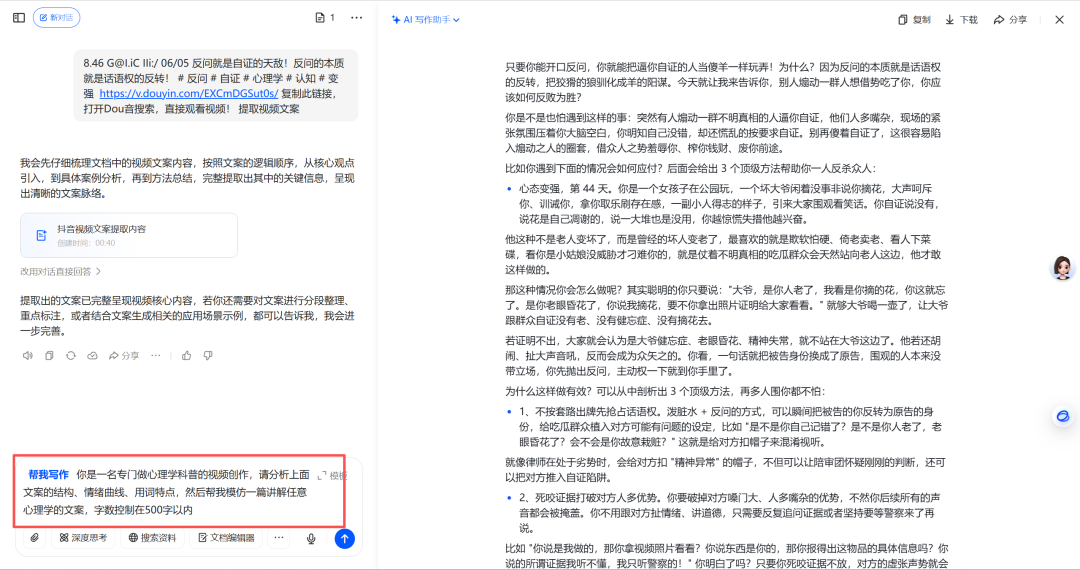Image resolution: width=1080 pixels, height=570 pixels.
Task: Click 下载 to download the document
Action: tap(961, 19)
